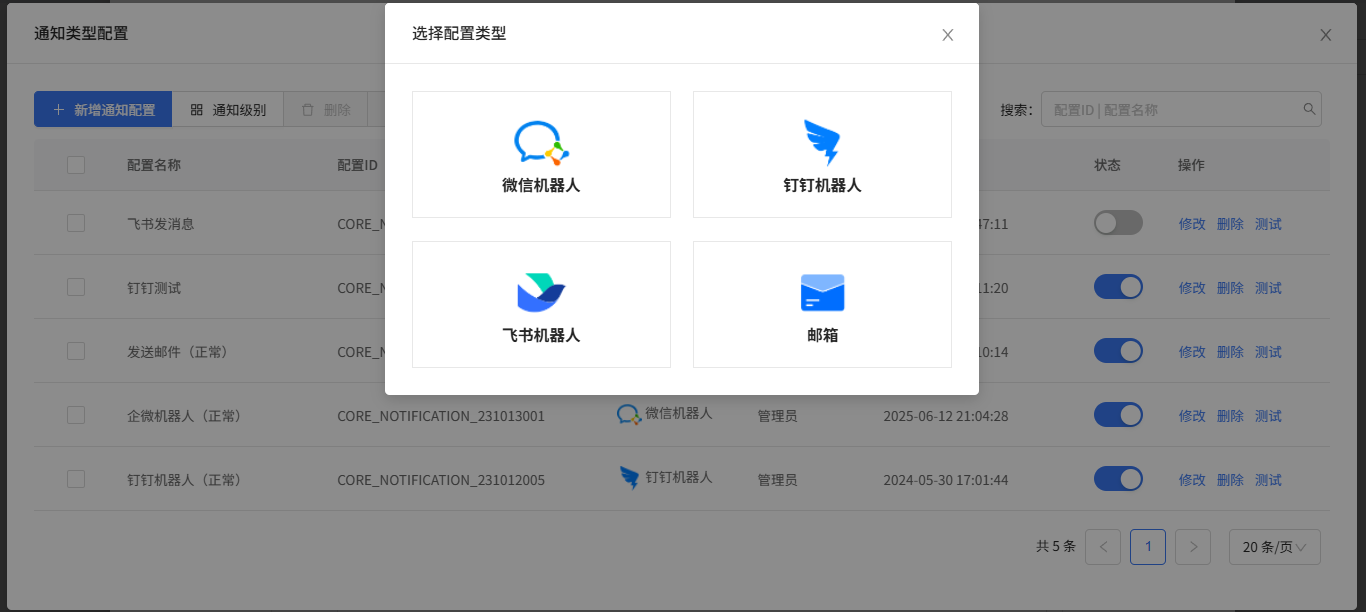Image resolution: width=1366 pixels, height=612 pixels.
Task: Click the 钉钉测试 name cell
Action: pyautogui.click(x=154, y=288)
